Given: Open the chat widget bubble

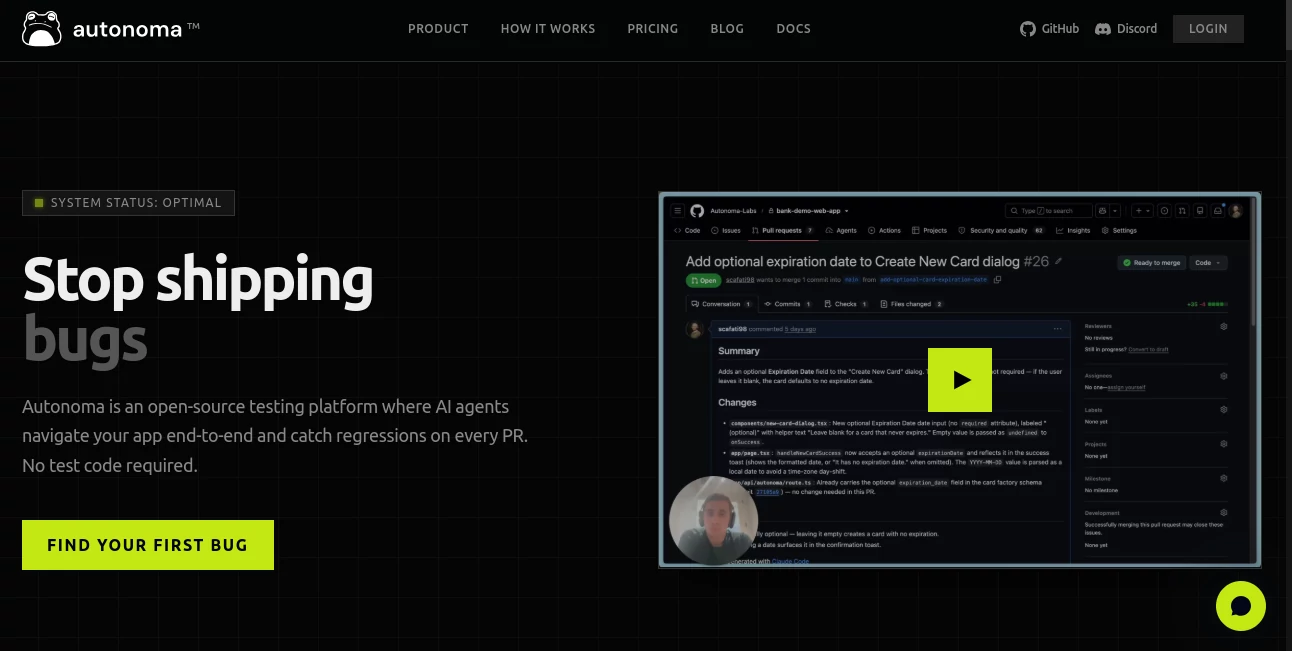Looking at the screenshot, I should tap(1241, 606).
